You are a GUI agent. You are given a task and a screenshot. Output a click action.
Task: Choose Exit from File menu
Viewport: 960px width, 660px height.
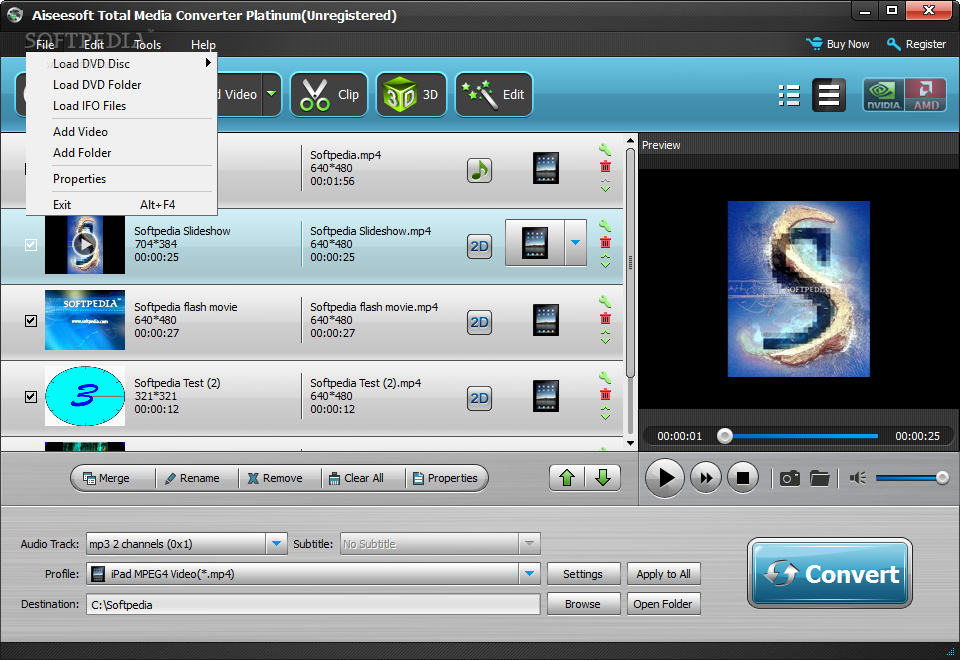122,204
